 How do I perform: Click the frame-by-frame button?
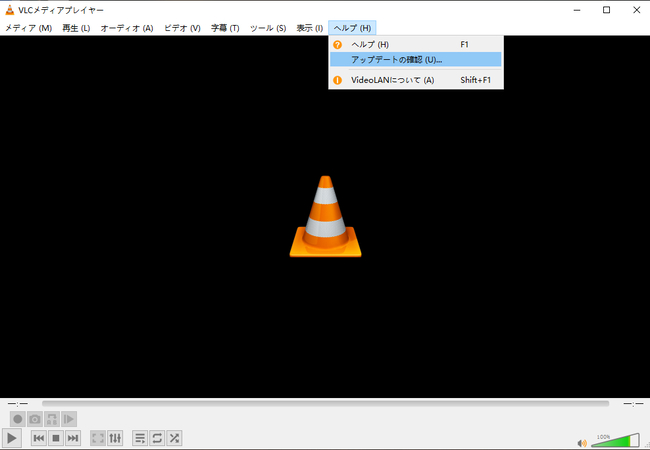pyautogui.click(x=69, y=419)
